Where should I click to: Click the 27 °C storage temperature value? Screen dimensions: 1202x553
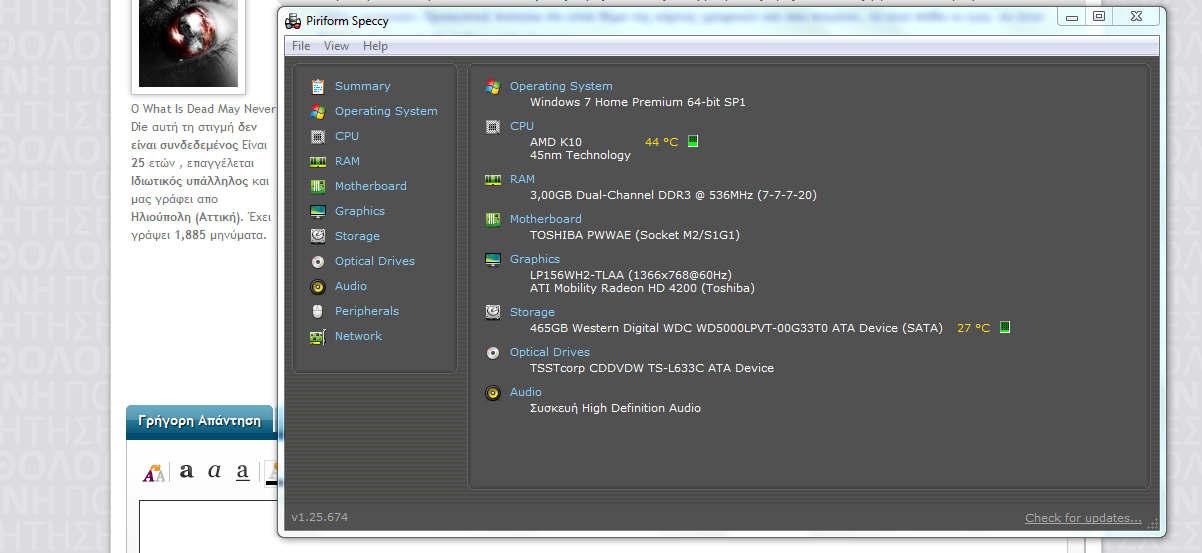[x=973, y=328]
